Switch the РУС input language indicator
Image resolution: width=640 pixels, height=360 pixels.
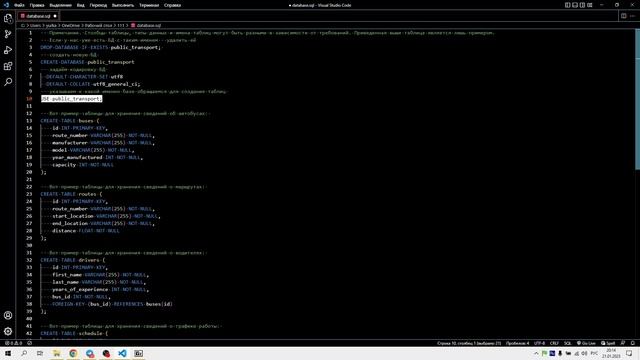tap(594, 353)
